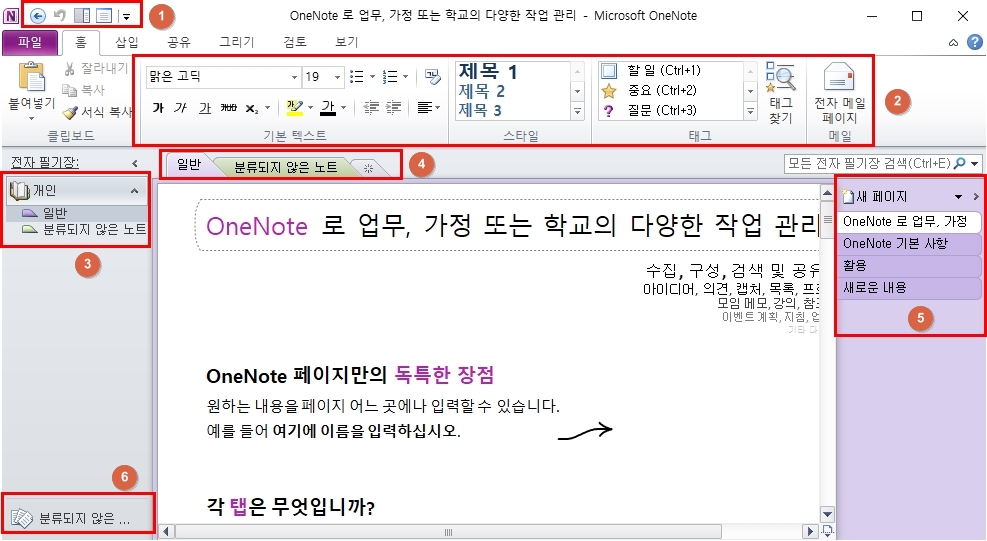Image resolution: width=987 pixels, height=541 pixels.
Task: Apply the 제목 2 heading style
Action: (482, 91)
